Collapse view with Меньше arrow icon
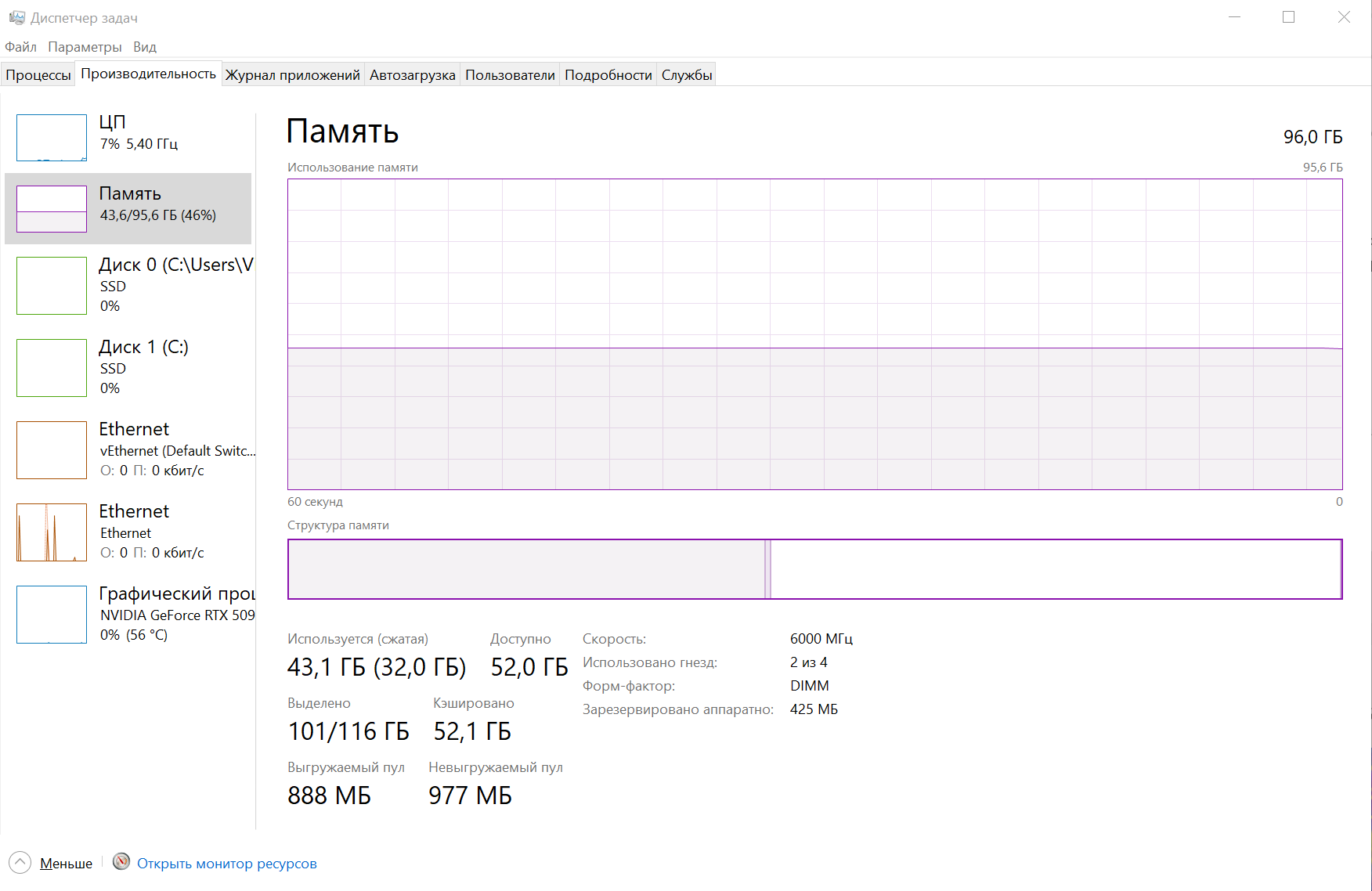Viewport: 1372px width, 891px height. click(x=20, y=863)
